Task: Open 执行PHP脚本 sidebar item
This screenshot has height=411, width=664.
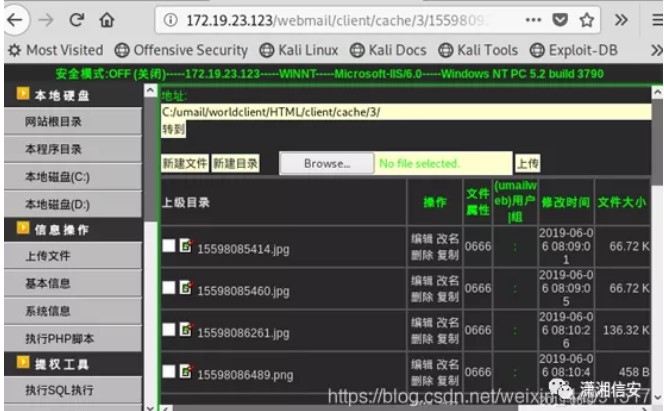Action: (x=73, y=339)
